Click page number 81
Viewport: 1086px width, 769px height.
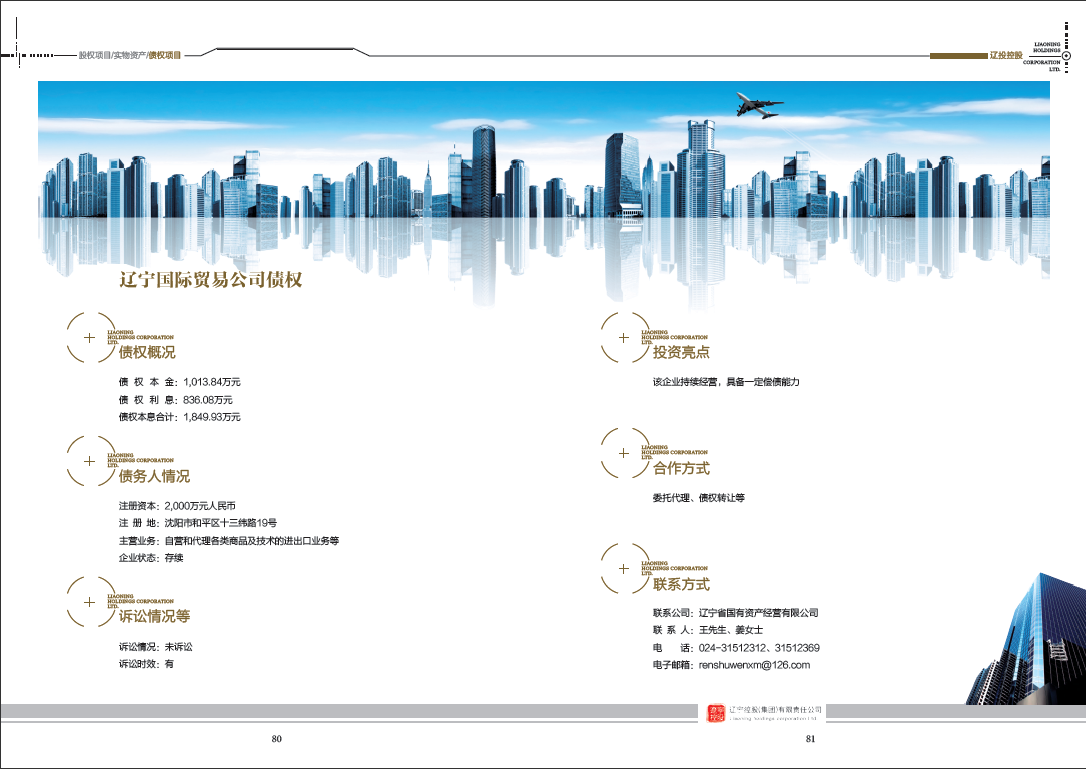pos(810,739)
